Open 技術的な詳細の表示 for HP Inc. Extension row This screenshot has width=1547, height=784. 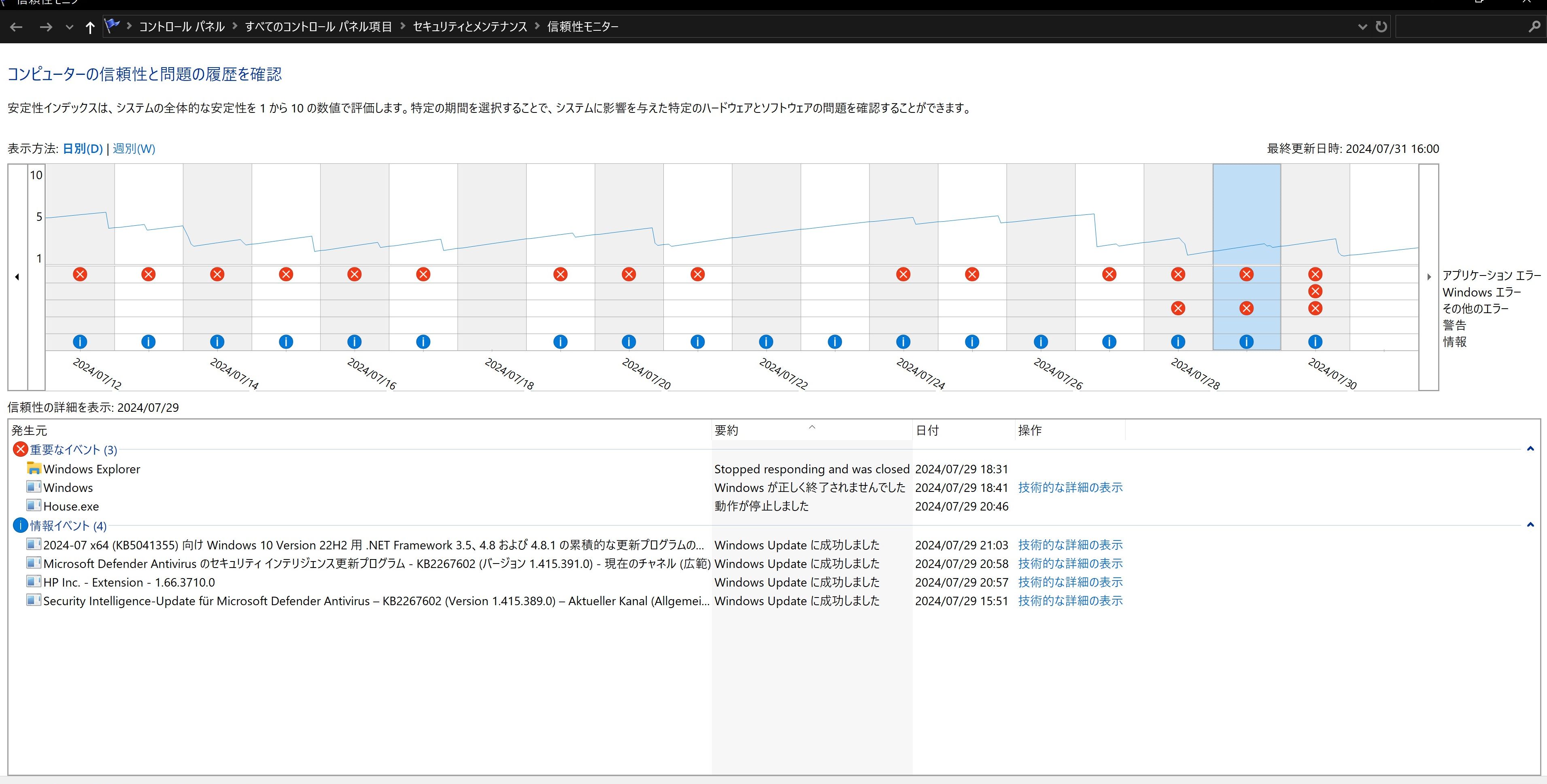pyautogui.click(x=1070, y=582)
